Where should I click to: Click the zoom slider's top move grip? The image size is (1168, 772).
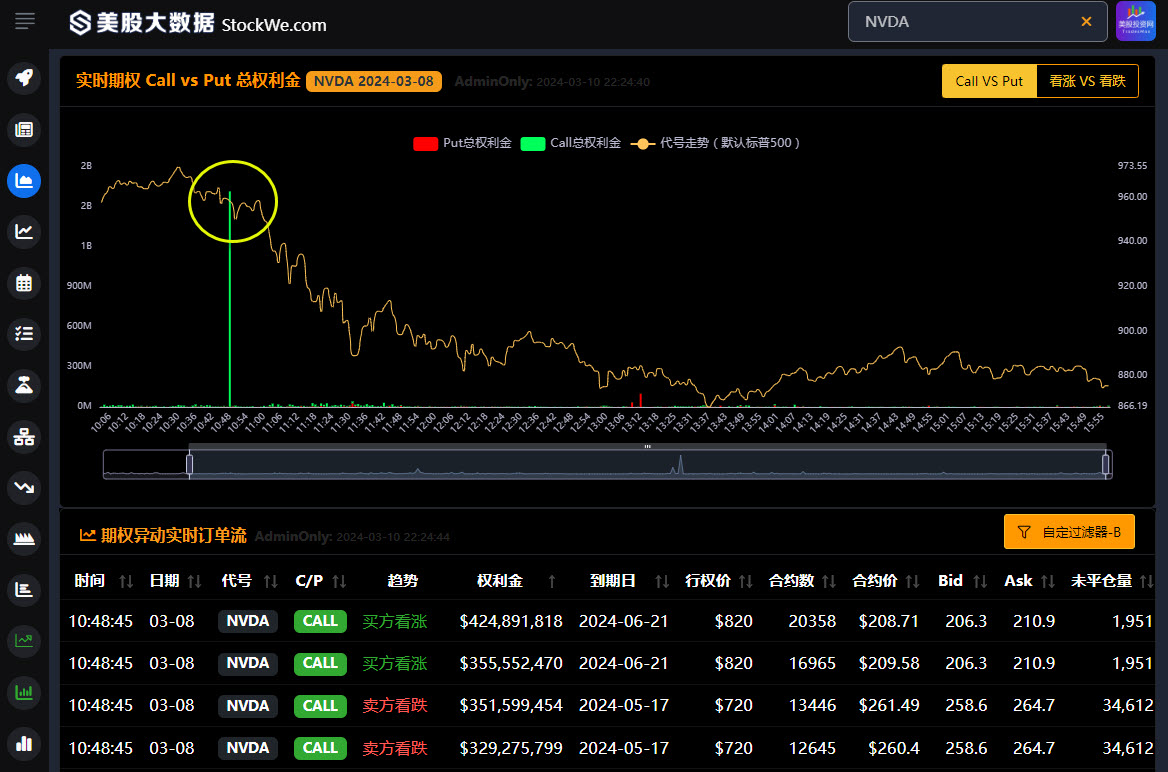(647, 446)
